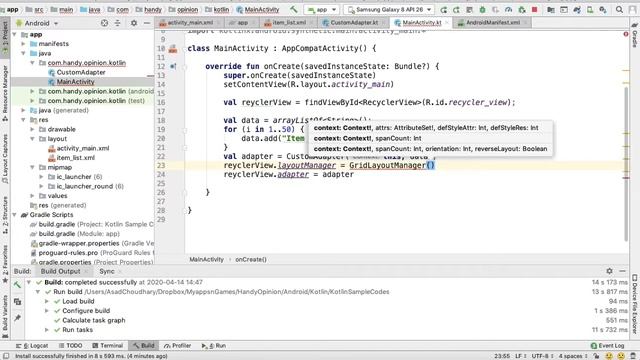Open the Project tool window side tab
The image size is (640, 360).
tap(5, 38)
